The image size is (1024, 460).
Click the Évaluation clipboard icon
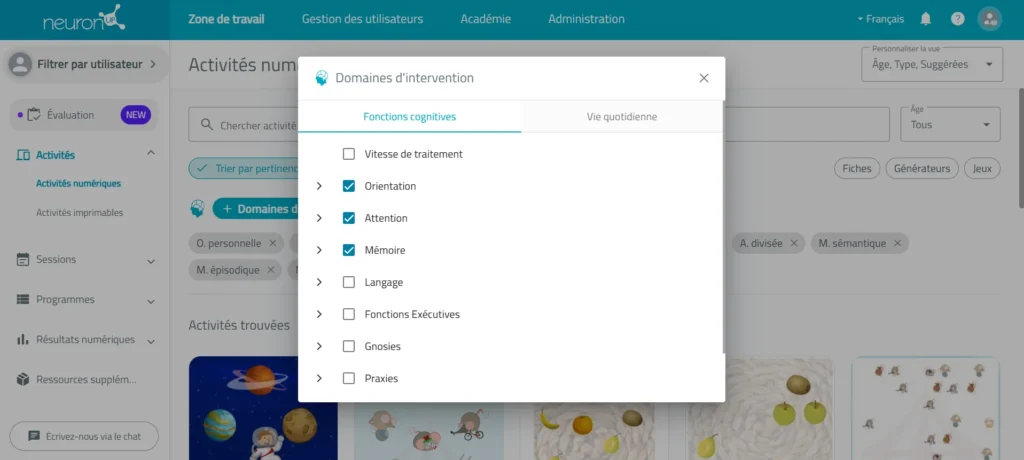[34, 114]
